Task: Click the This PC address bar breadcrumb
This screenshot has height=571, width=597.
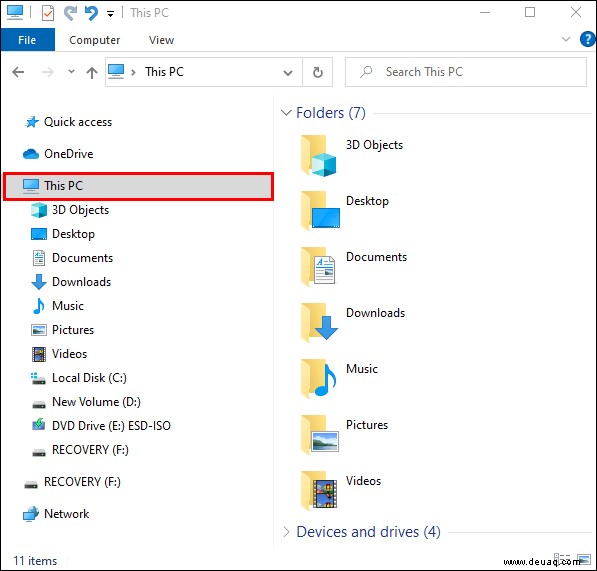Action: point(164,72)
